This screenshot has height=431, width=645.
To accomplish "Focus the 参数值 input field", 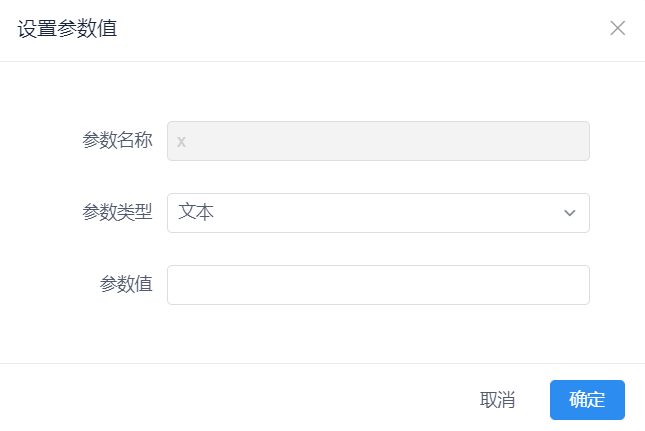I will (378, 285).
